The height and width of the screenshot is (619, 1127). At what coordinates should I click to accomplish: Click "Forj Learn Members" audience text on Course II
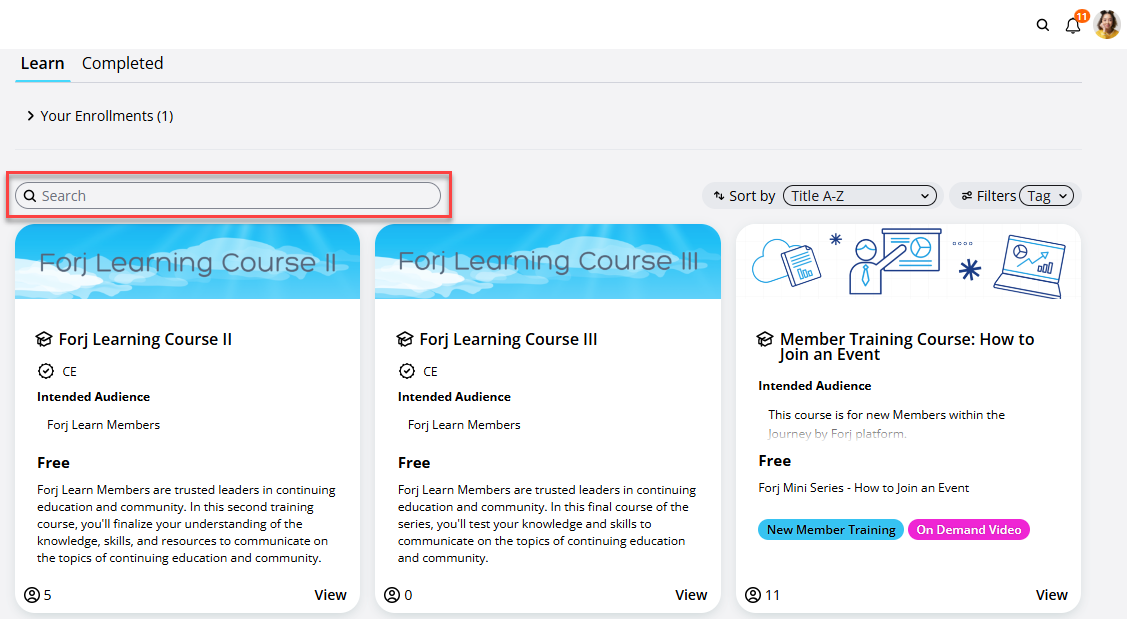(x=104, y=425)
